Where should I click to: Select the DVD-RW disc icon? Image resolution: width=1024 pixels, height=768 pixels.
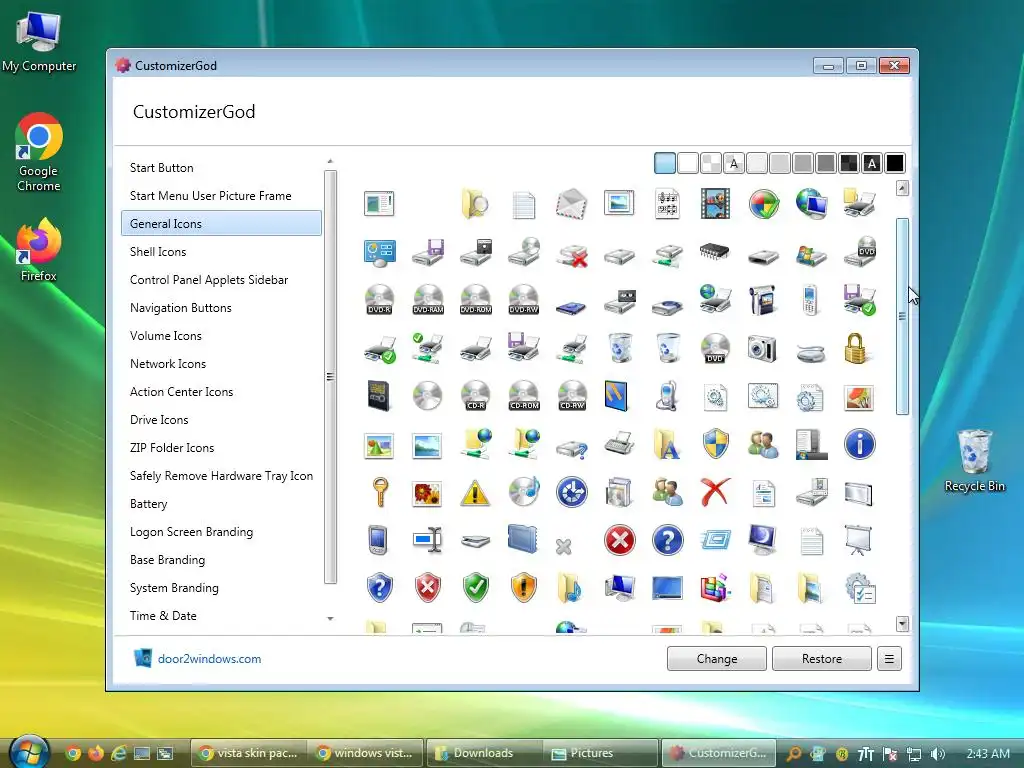click(524, 300)
